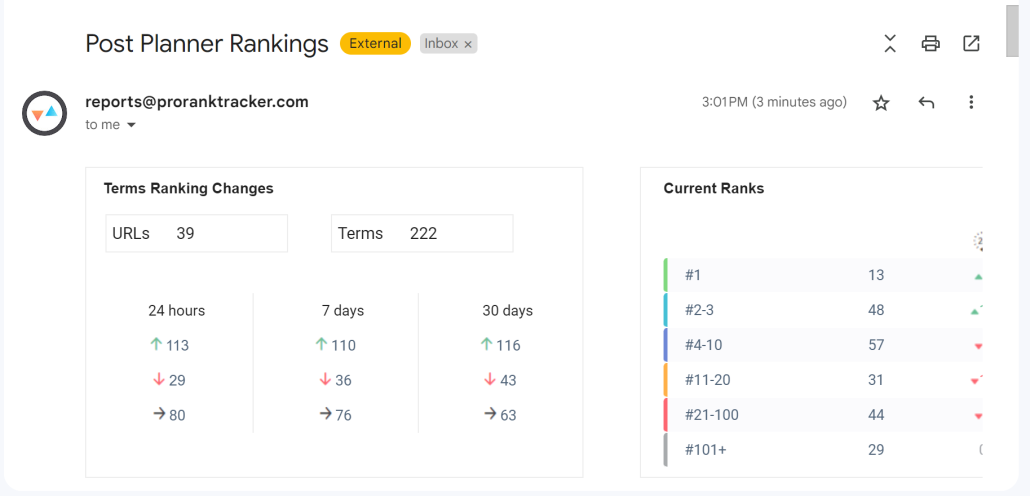
Task: Click the green color bar of #1 row
Action: pyautogui.click(x=665, y=275)
